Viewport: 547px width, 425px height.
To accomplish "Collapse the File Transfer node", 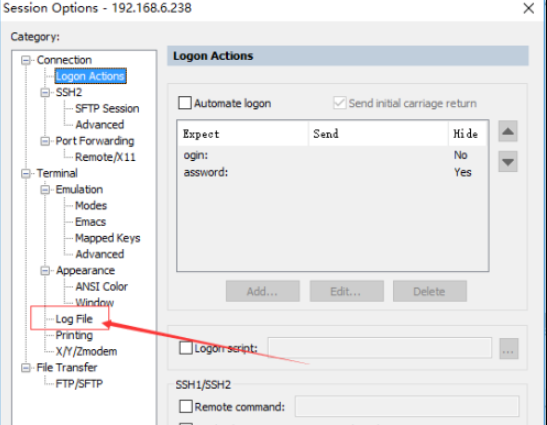I will click(26, 368).
